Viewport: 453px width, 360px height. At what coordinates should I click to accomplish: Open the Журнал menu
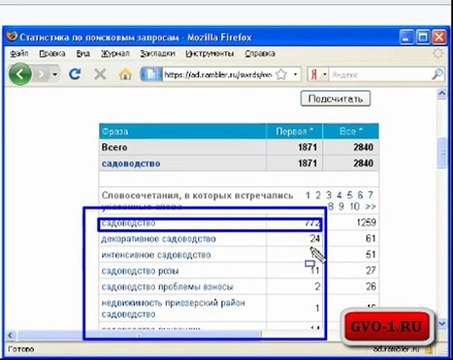pyautogui.click(x=115, y=53)
